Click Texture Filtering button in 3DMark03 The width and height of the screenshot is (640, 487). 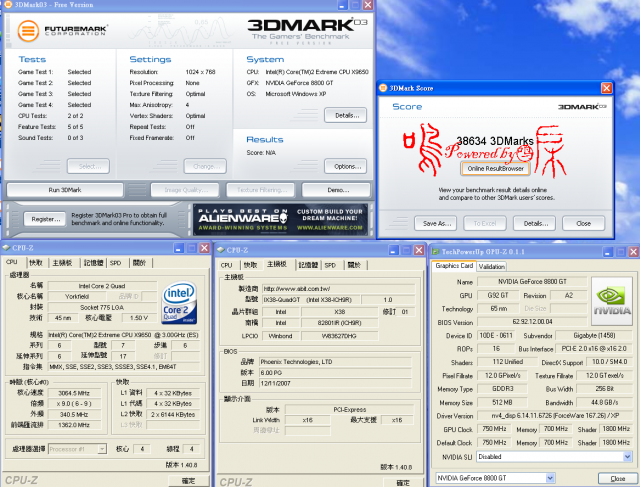coord(260,190)
